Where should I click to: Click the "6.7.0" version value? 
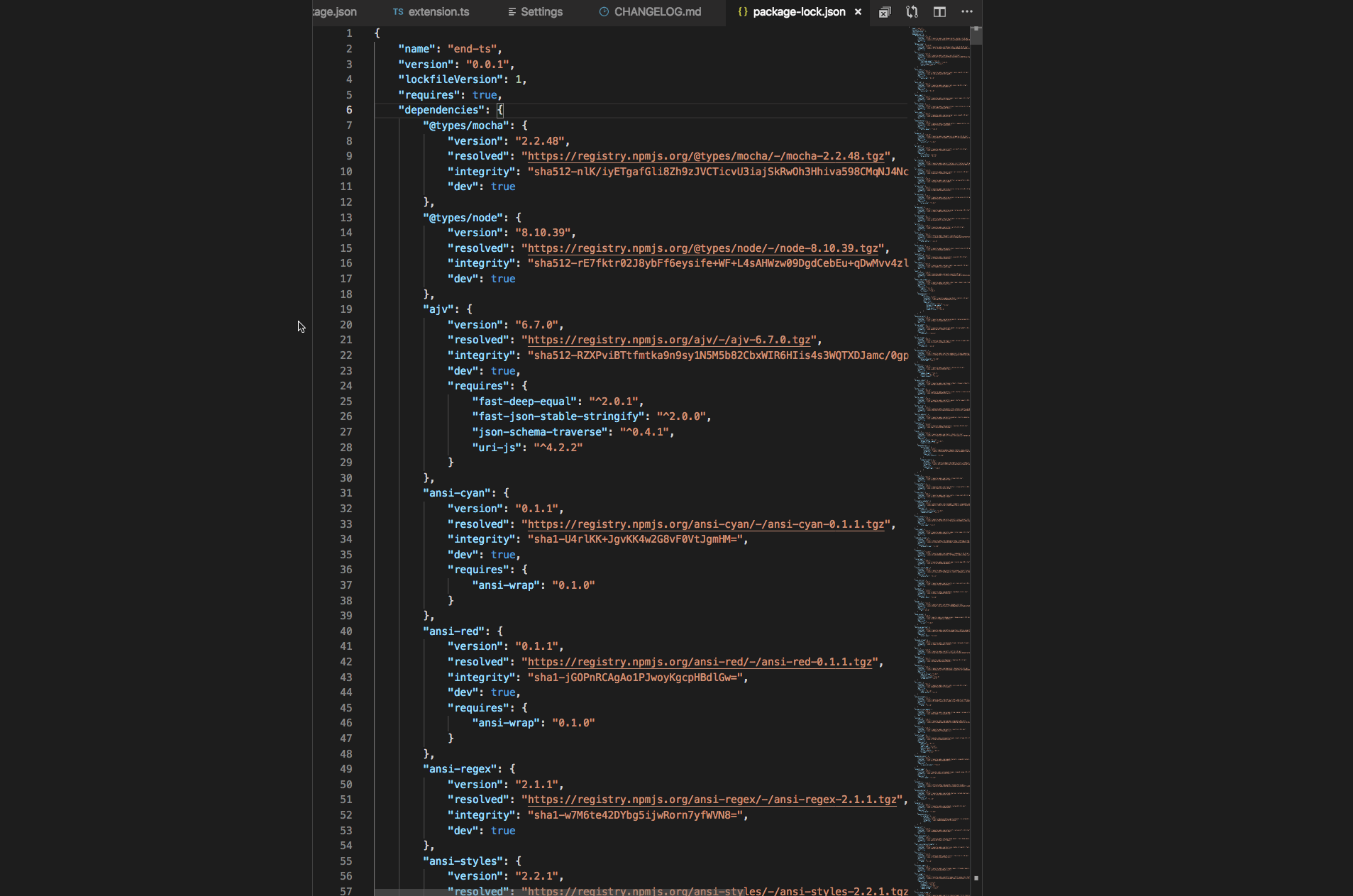(537, 325)
